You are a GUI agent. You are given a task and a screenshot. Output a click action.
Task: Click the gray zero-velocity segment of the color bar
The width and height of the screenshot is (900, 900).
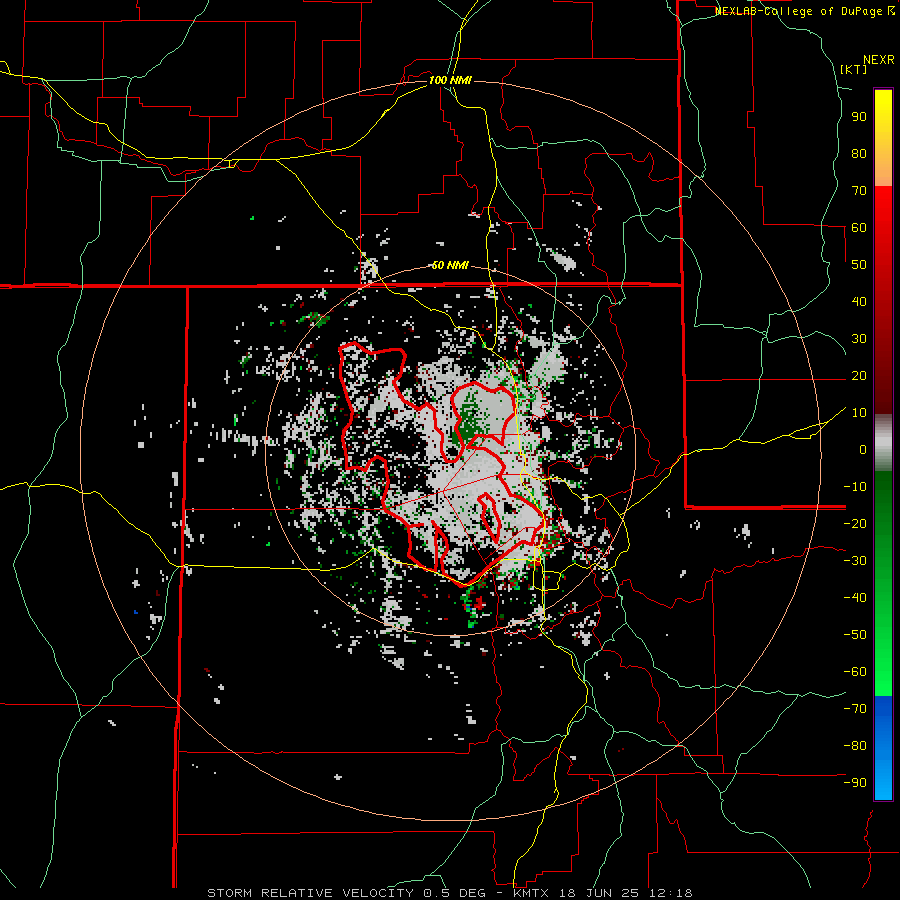(883, 443)
